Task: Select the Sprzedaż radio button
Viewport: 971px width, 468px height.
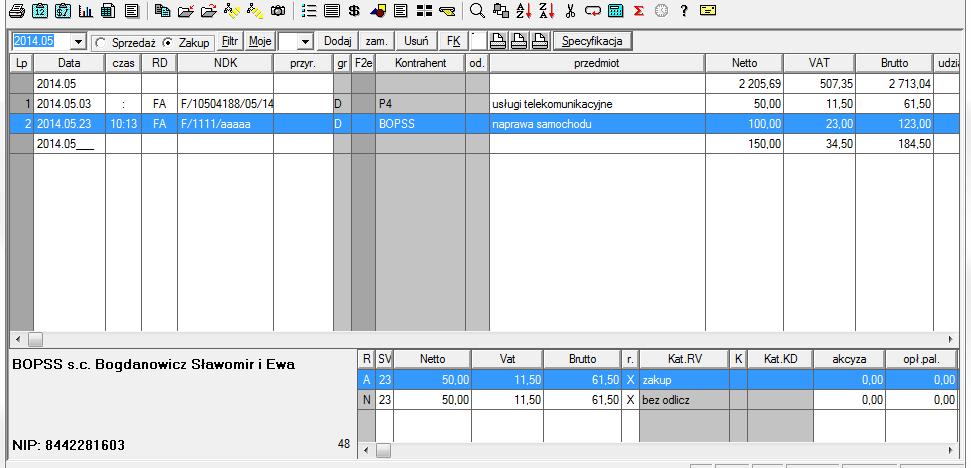Action: [x=99, y=43]
